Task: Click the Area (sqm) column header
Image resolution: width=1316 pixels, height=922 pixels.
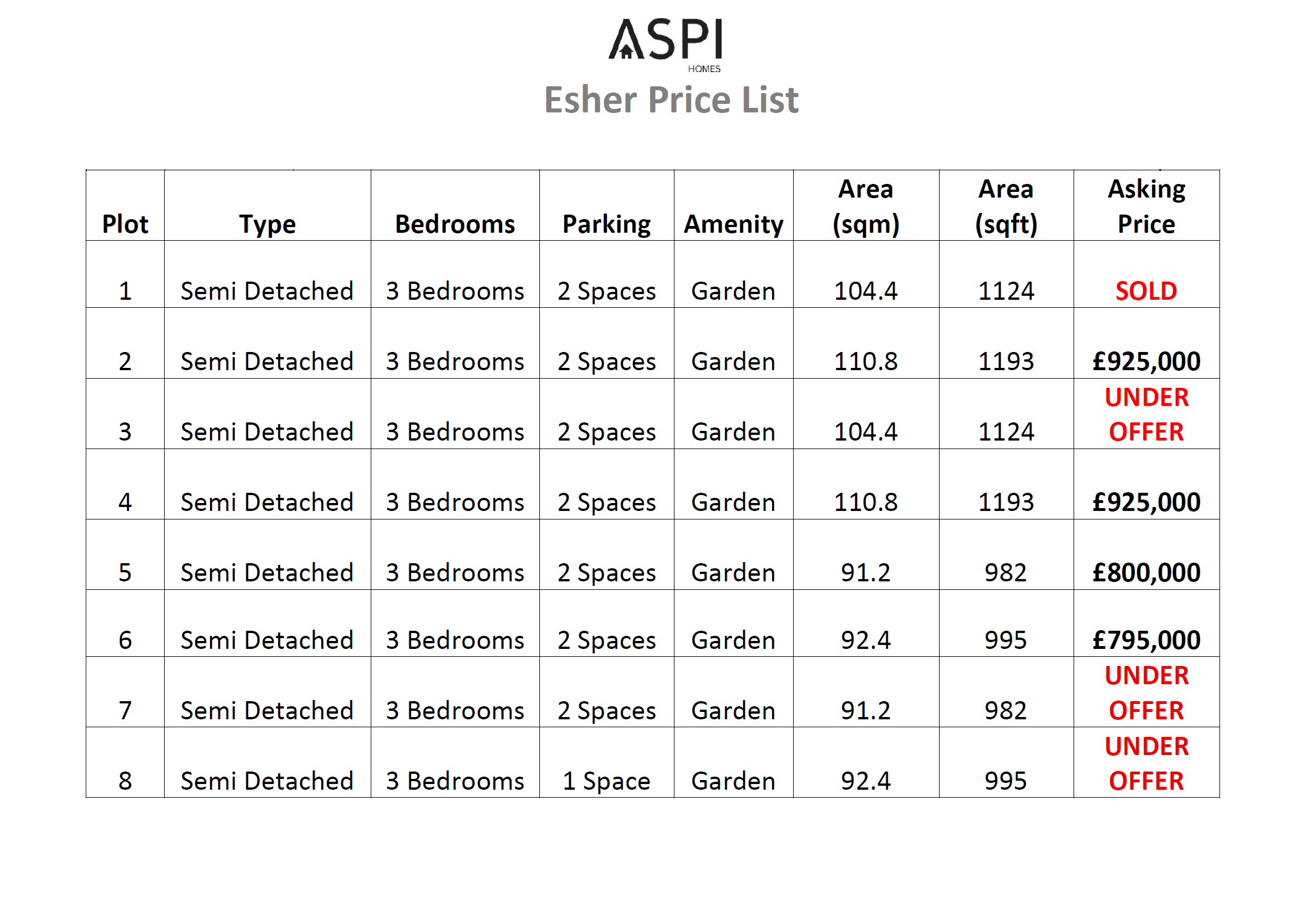Action: tap(865, 206)
